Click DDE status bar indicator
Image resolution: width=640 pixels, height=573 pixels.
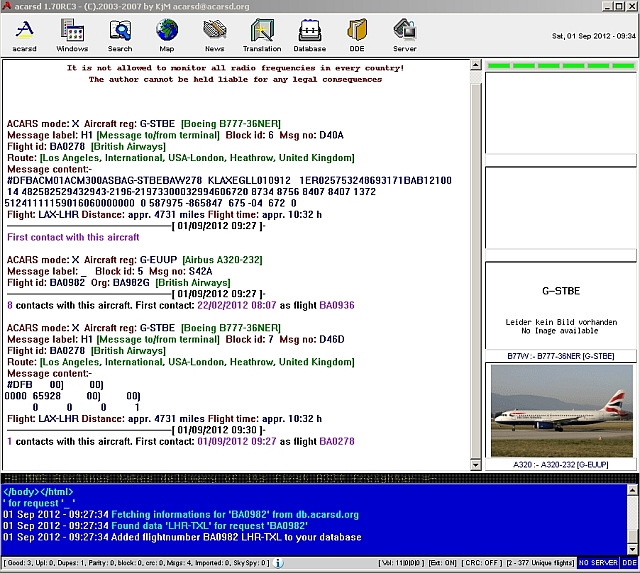629,563
